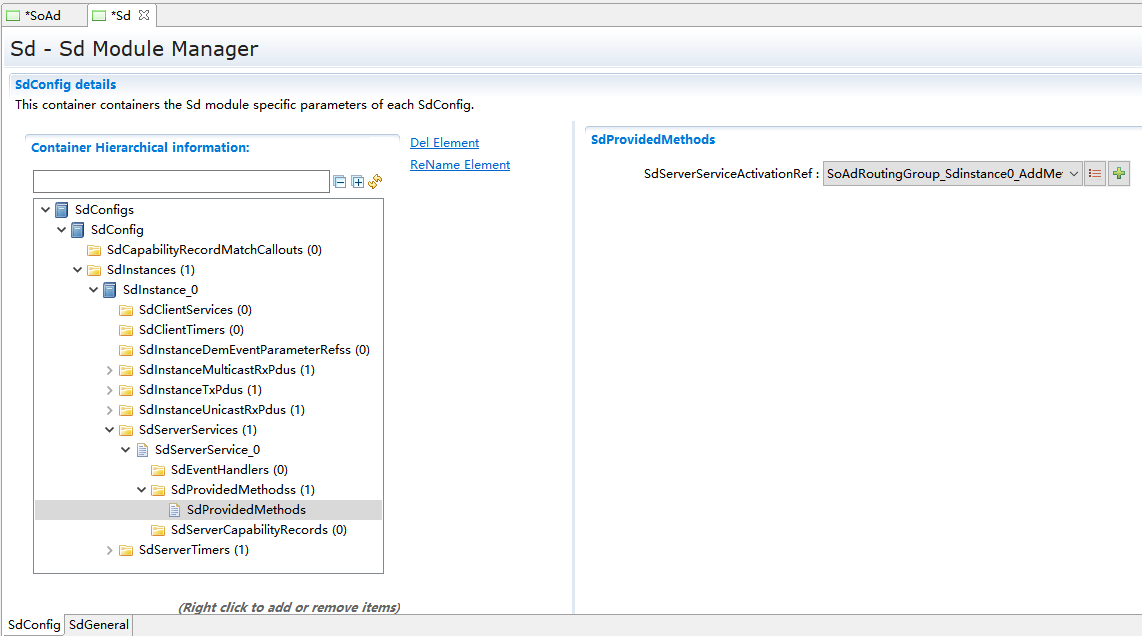The height and width of the screenshot is (636, 1142).
Task: Collapse the SdInstance_0 node
Action: point(94,290)
